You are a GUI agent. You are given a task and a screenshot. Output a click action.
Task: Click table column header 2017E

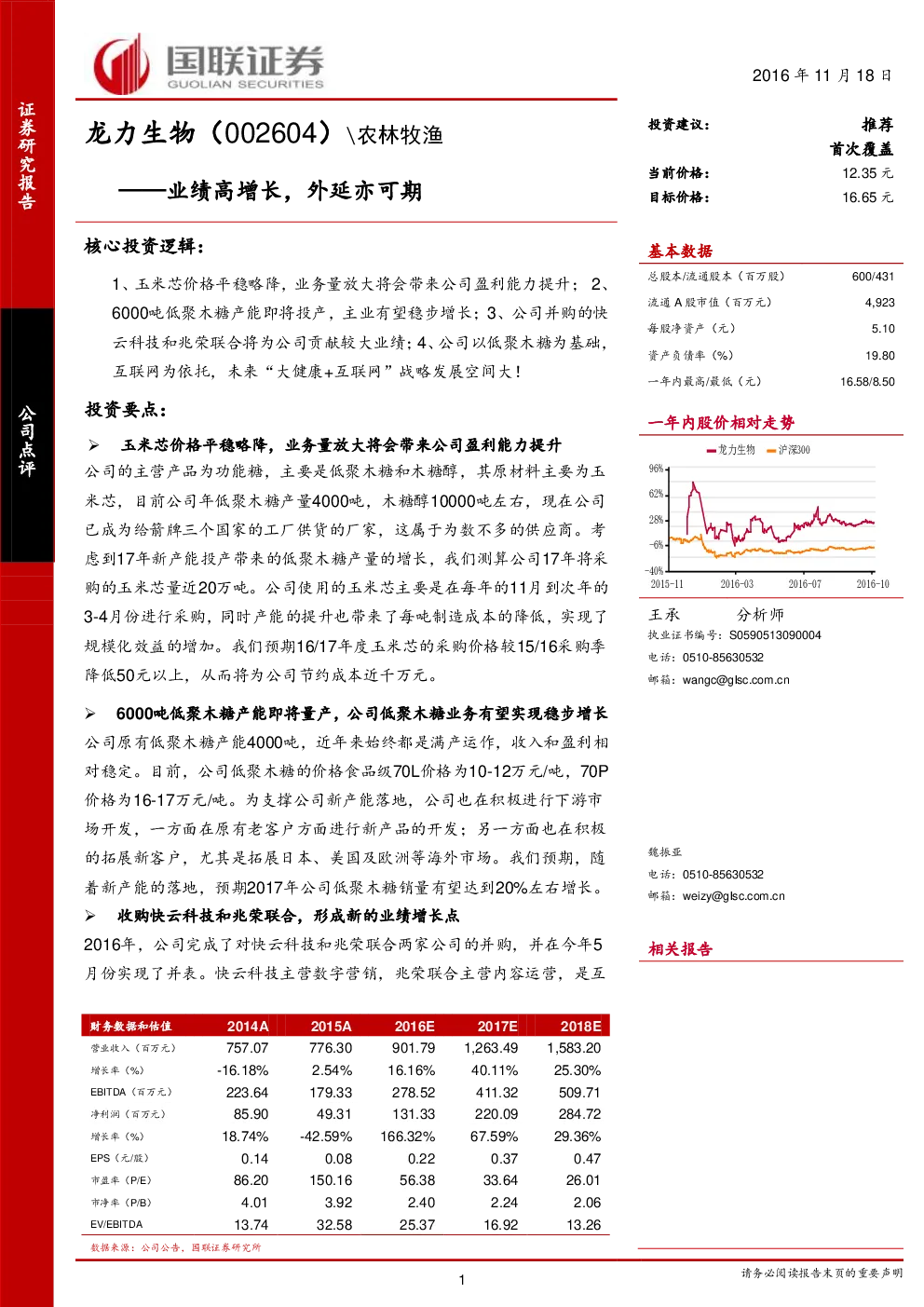[497, 1027]
